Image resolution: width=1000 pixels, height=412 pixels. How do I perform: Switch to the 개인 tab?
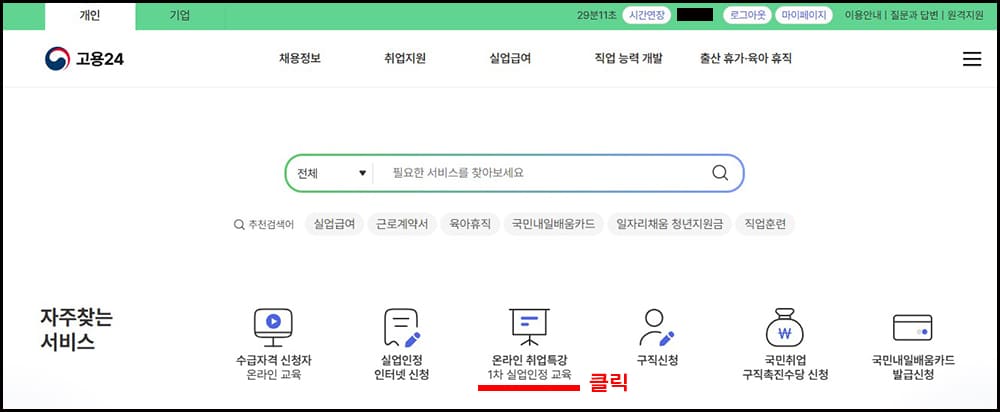90,16
